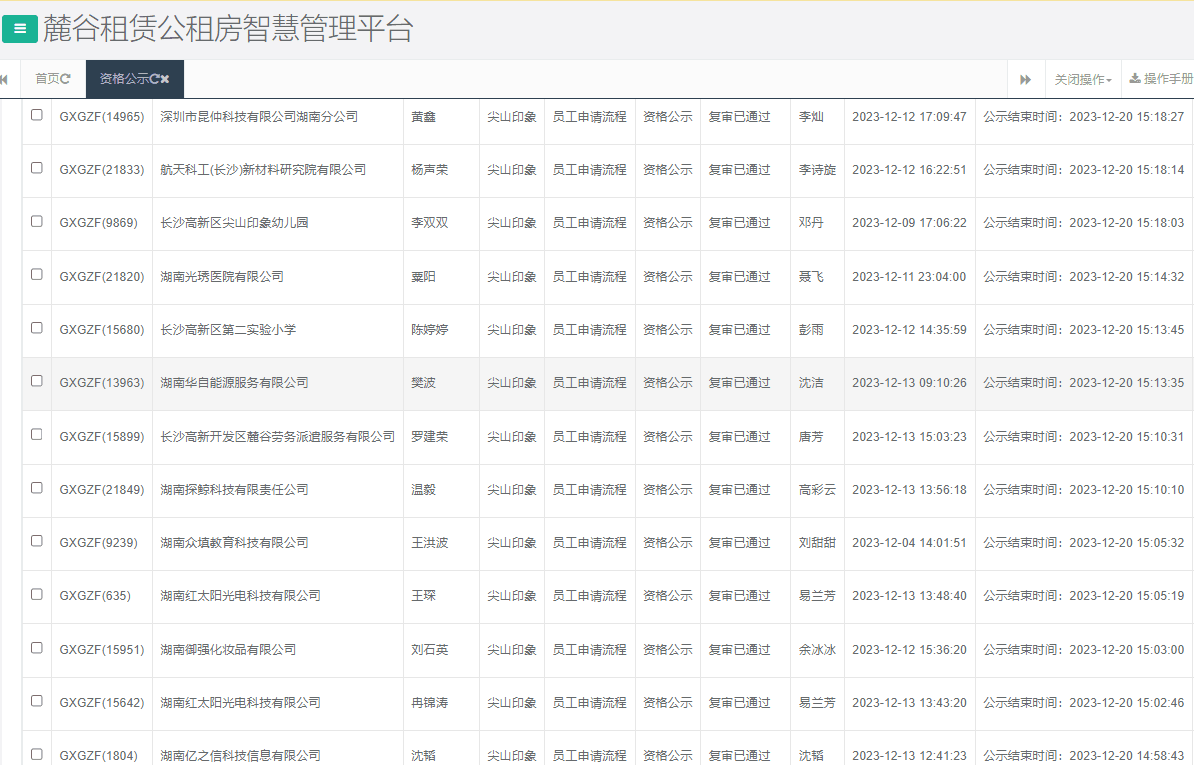Click 复审已通过 status in the GXGZF(9239) row
Image resolution: width=1194 pixels, height=765 pixels.
(x=739, y=543)
